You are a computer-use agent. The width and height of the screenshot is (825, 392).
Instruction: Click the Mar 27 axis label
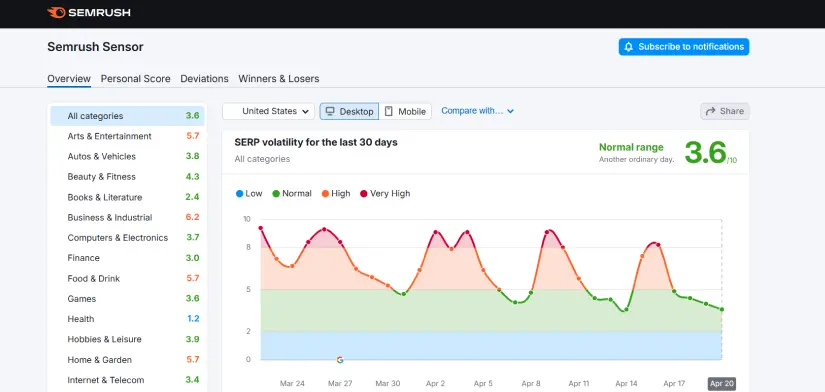pos(340,384)
